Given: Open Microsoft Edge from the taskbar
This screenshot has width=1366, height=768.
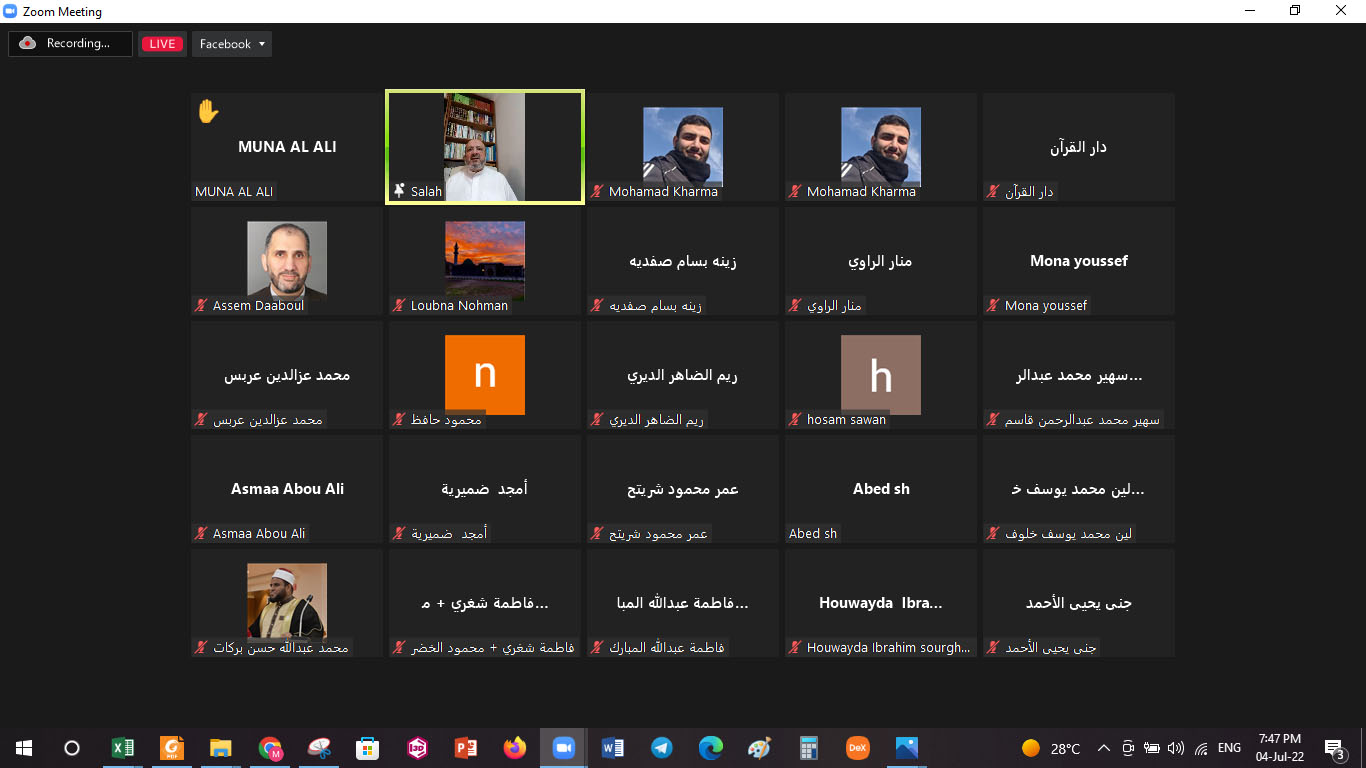Looking at the screenshot, I should 710,748.
